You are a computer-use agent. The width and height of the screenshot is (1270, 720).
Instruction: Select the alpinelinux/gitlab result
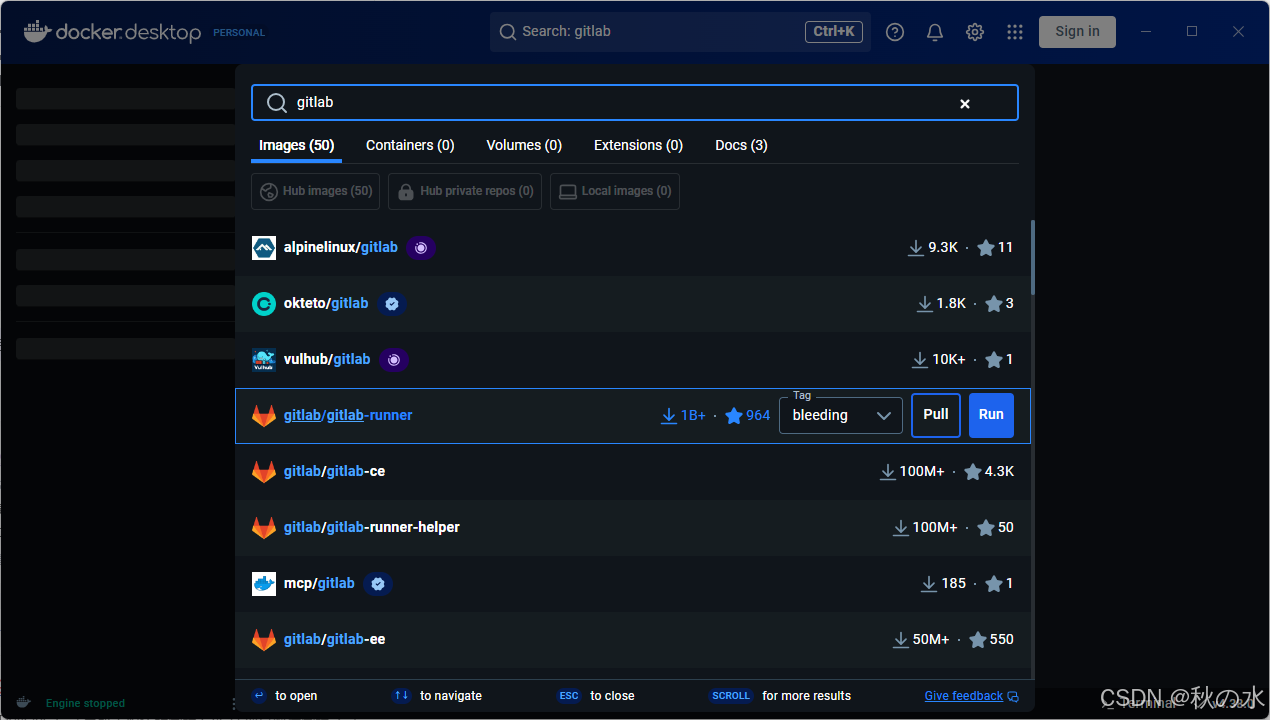pyautogui.click(x=632, y=247)
